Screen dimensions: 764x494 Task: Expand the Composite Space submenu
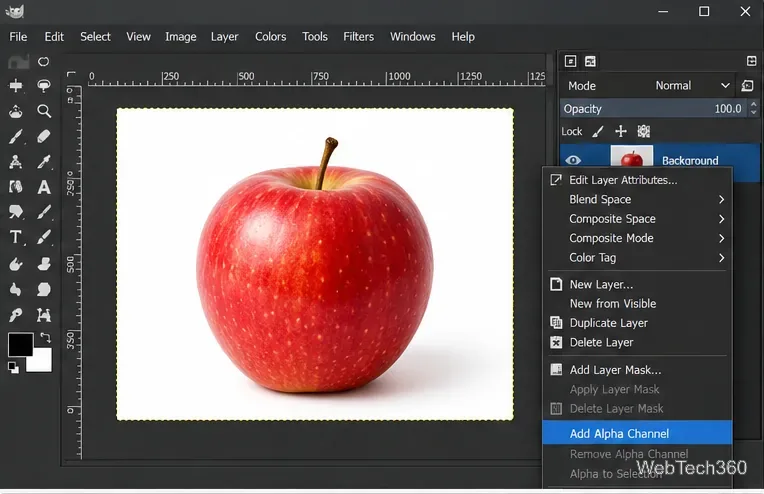(637, 219)
